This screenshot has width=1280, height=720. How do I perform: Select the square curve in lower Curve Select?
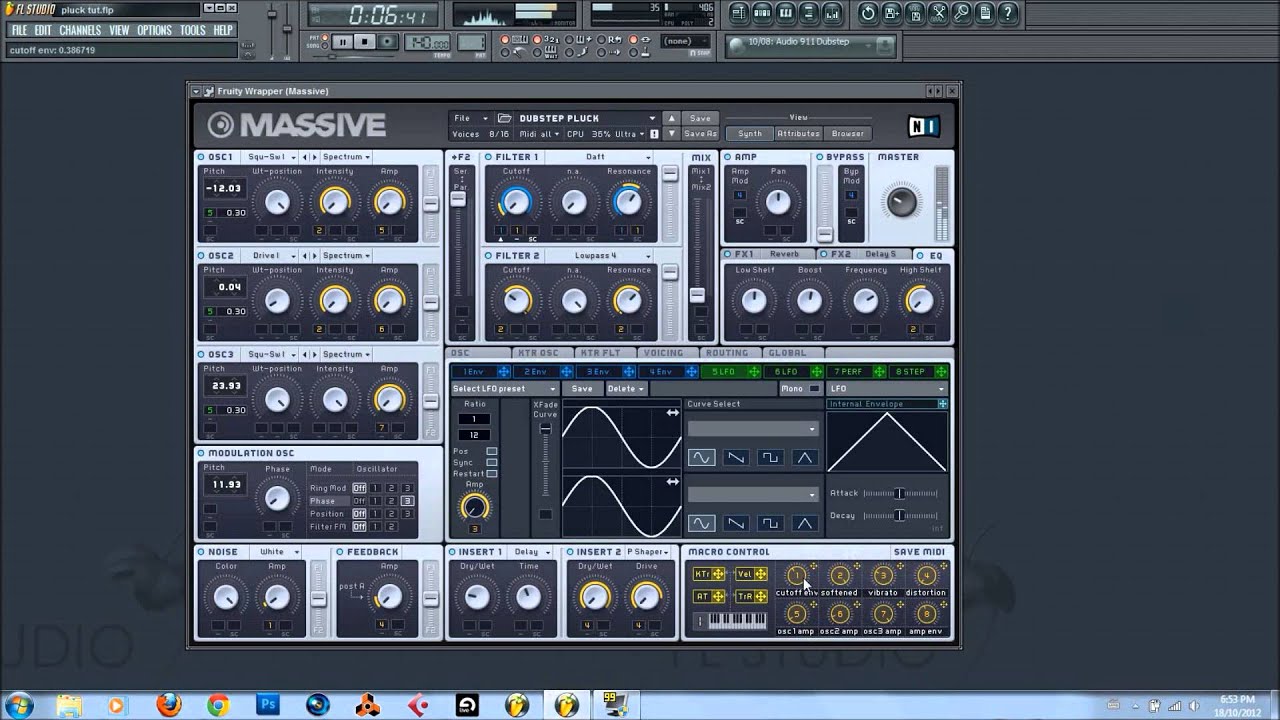tap(770, 523)
